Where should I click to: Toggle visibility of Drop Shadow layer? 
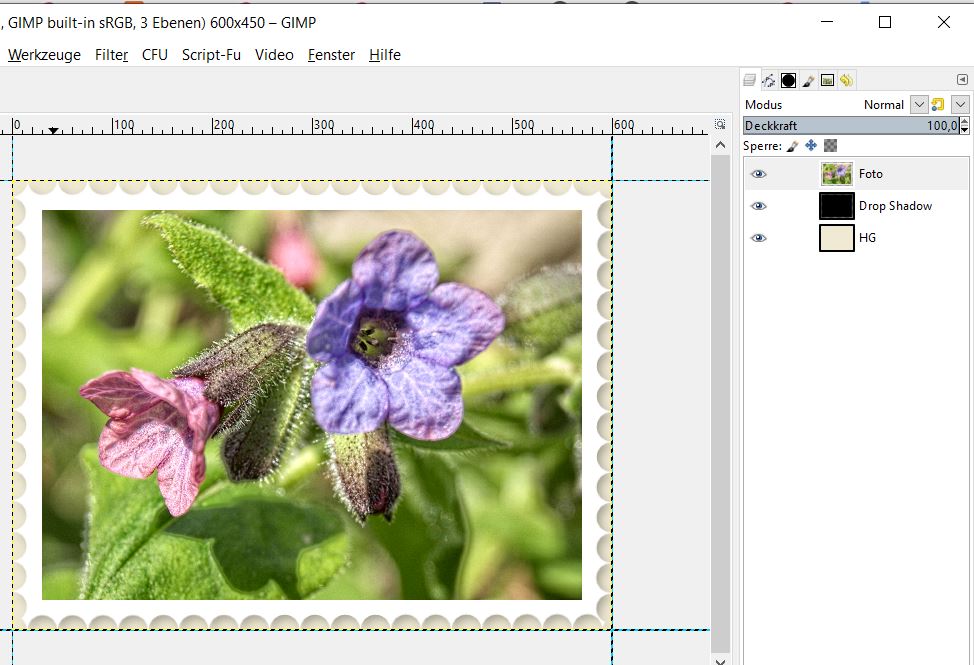click(x=759, y=206)
